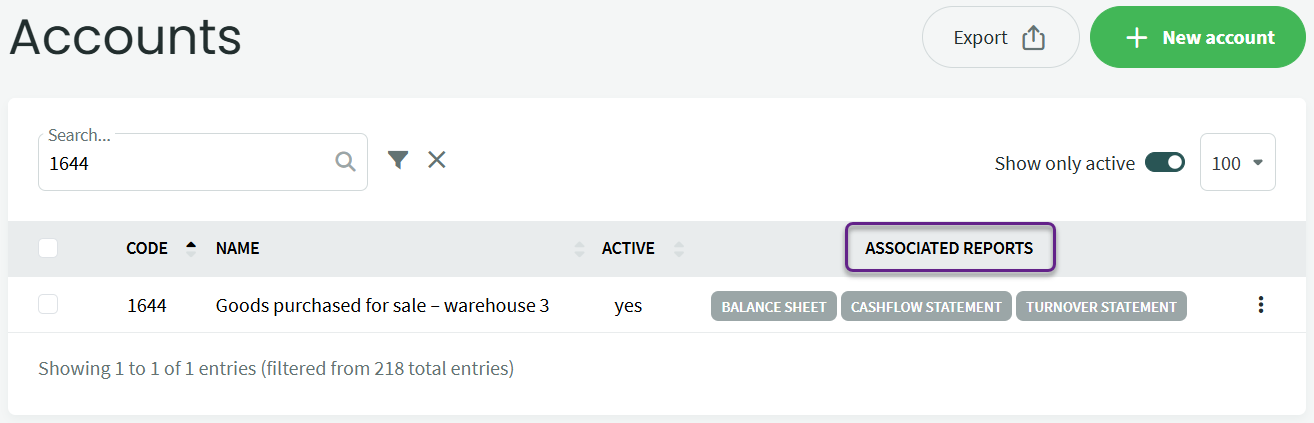Screen dimensions: 1314x423
Task: Select the checkbox for account 1644
Action: click(48, 305)
